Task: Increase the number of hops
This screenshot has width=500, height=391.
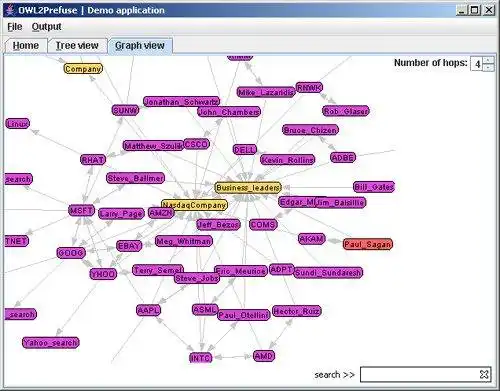Action: [x=488, y=60]
